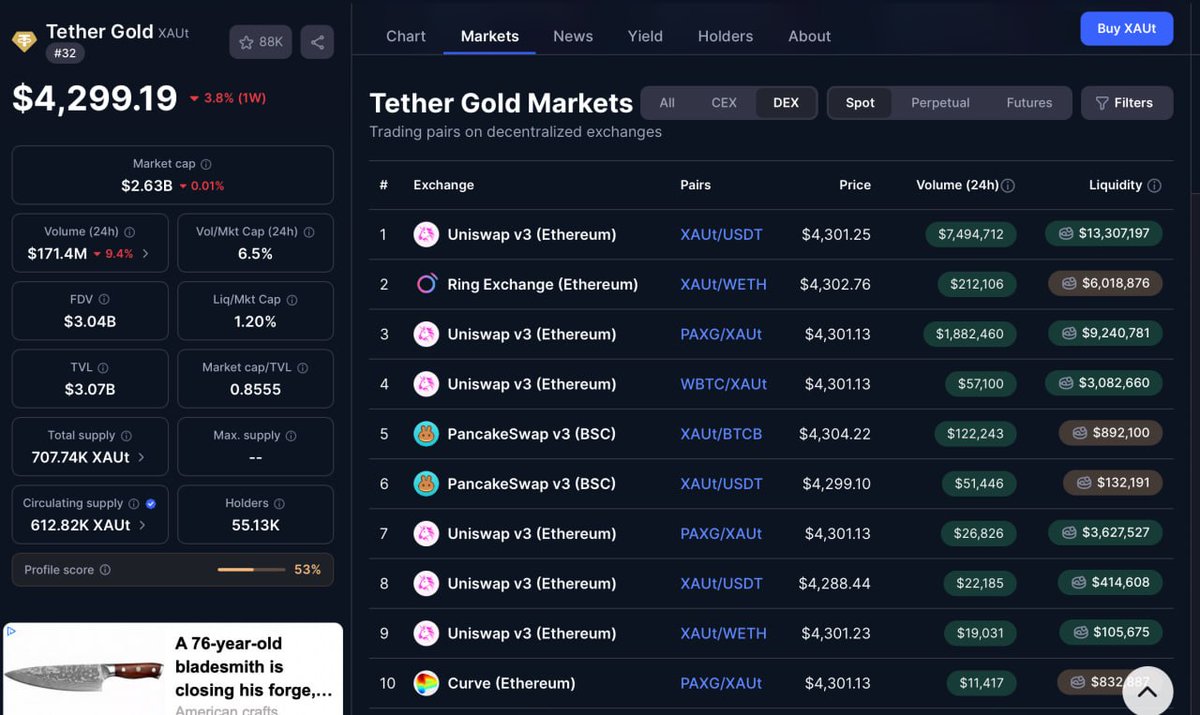Click the scroll-to-top arrow button

pyautogui.click(x=1147, y=691)
